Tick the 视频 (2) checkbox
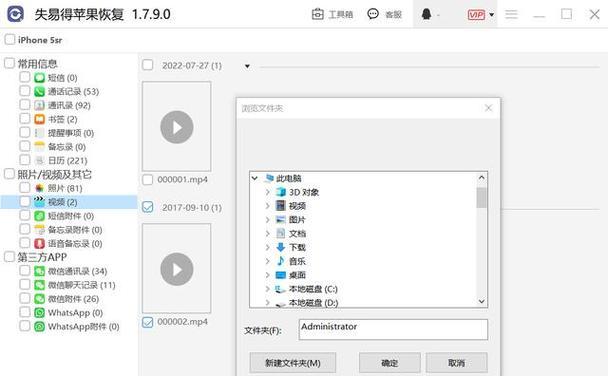 (x=24, y=201)
